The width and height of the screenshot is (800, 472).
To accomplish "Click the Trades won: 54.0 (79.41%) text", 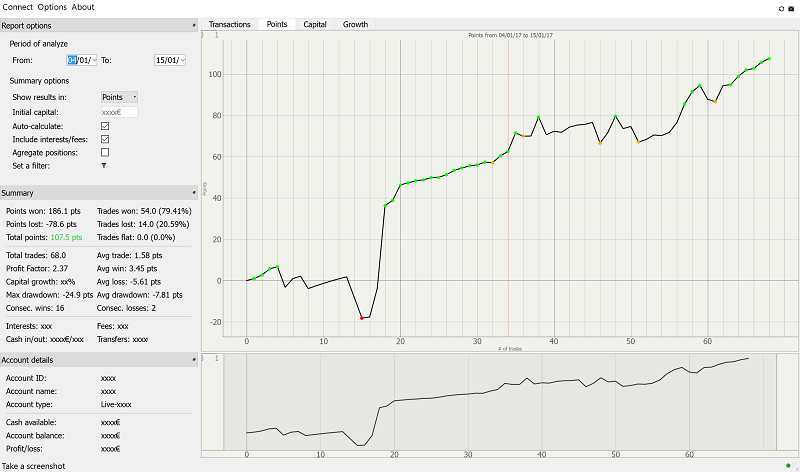I will pyautogui.click(x=144, y=211).
